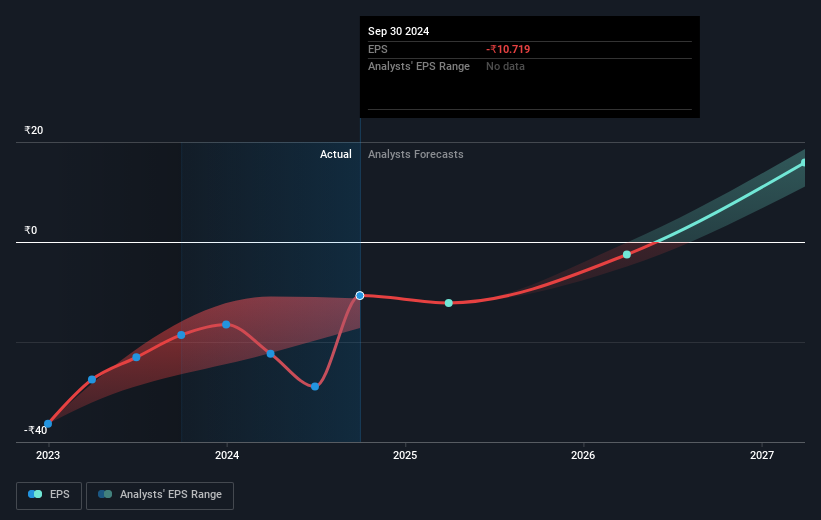Click the Analysts' EPS Range tooltip row label
The height and width of the screenshot is (520, 821).
pos(419,67)
